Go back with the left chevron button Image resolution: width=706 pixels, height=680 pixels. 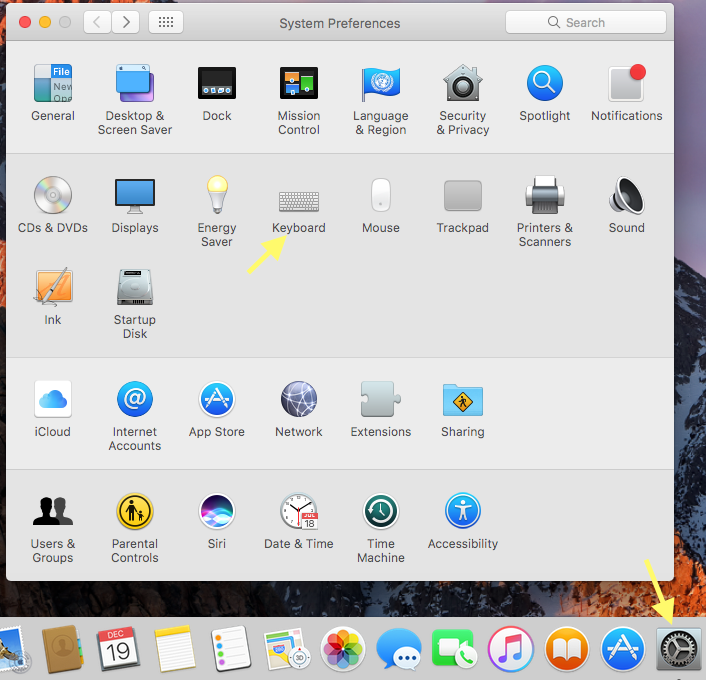click(97, 22)
